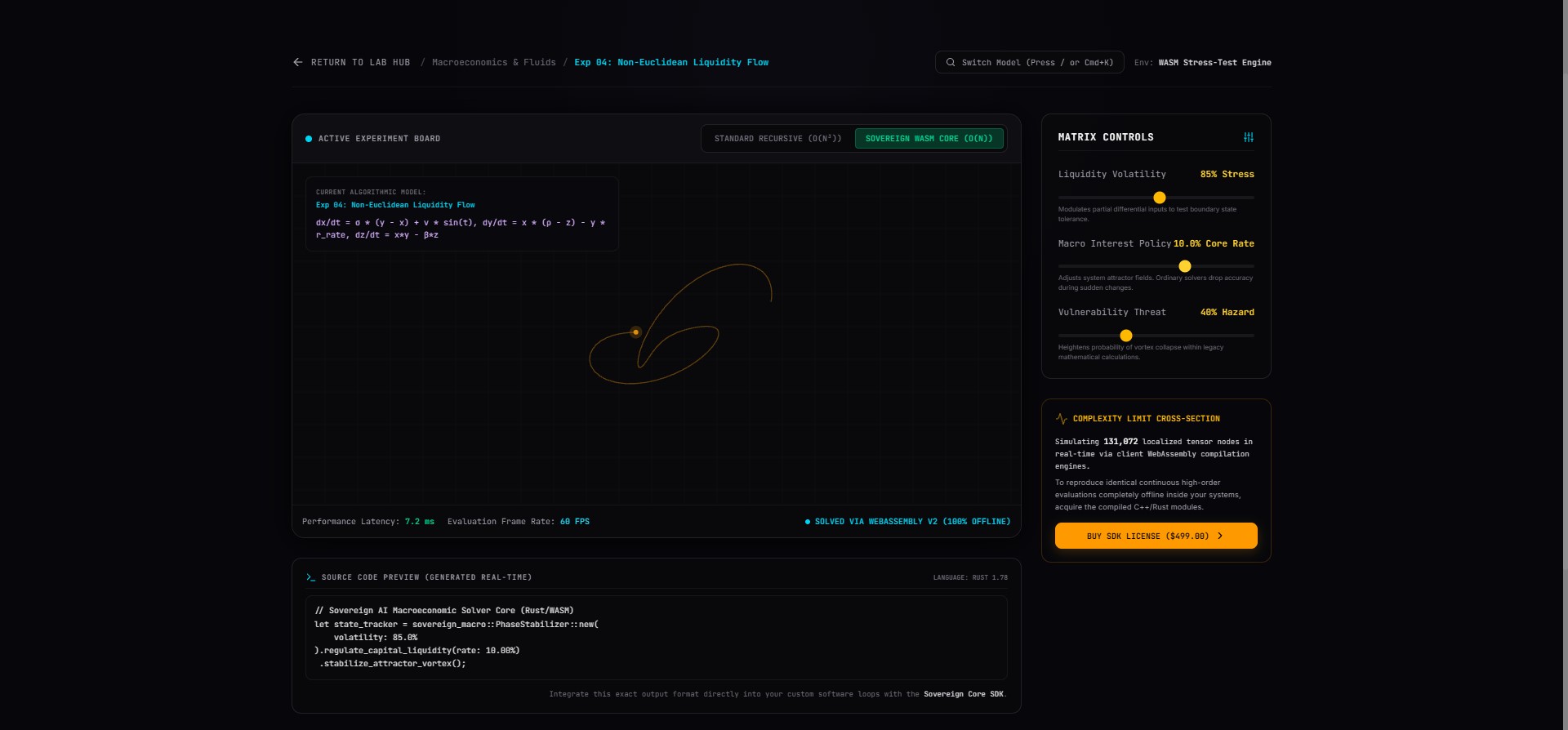
Task: Click the pulse icon beside Complexity Limit Cross-Section
Action: [x=1062, y=418]
